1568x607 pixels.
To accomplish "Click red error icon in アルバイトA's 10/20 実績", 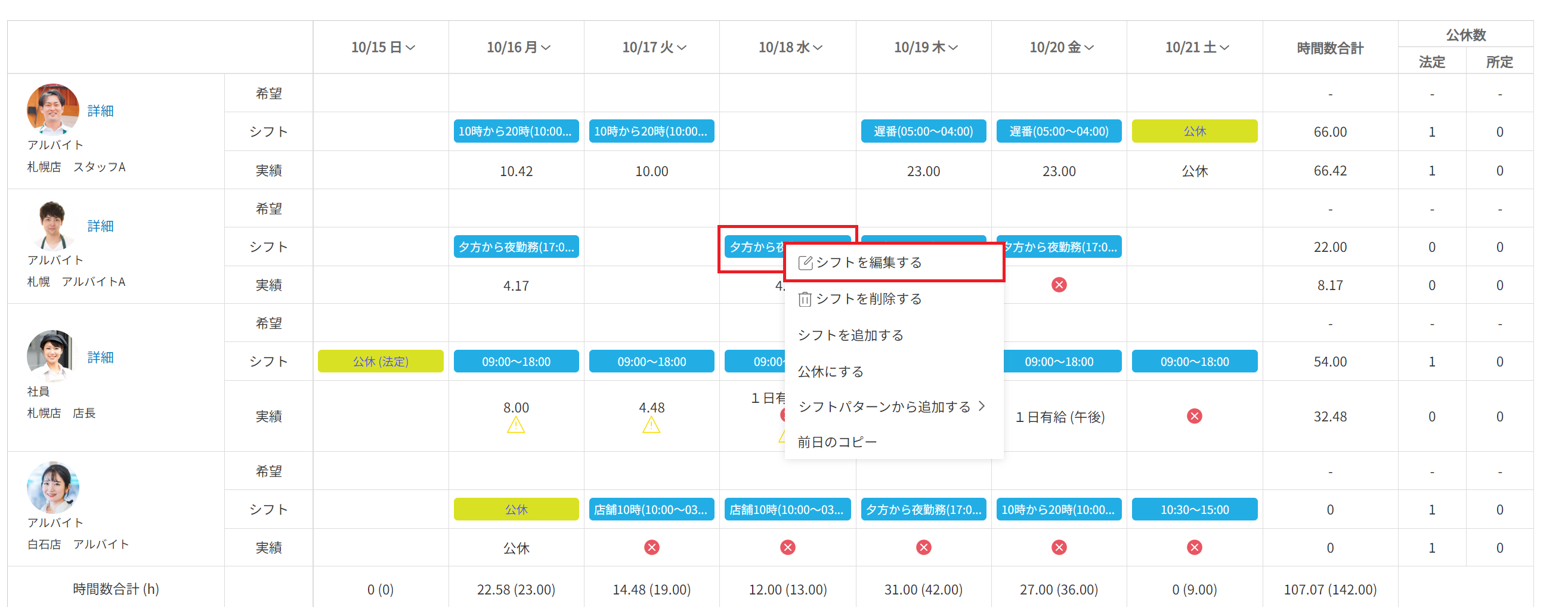I will 1059,285.
